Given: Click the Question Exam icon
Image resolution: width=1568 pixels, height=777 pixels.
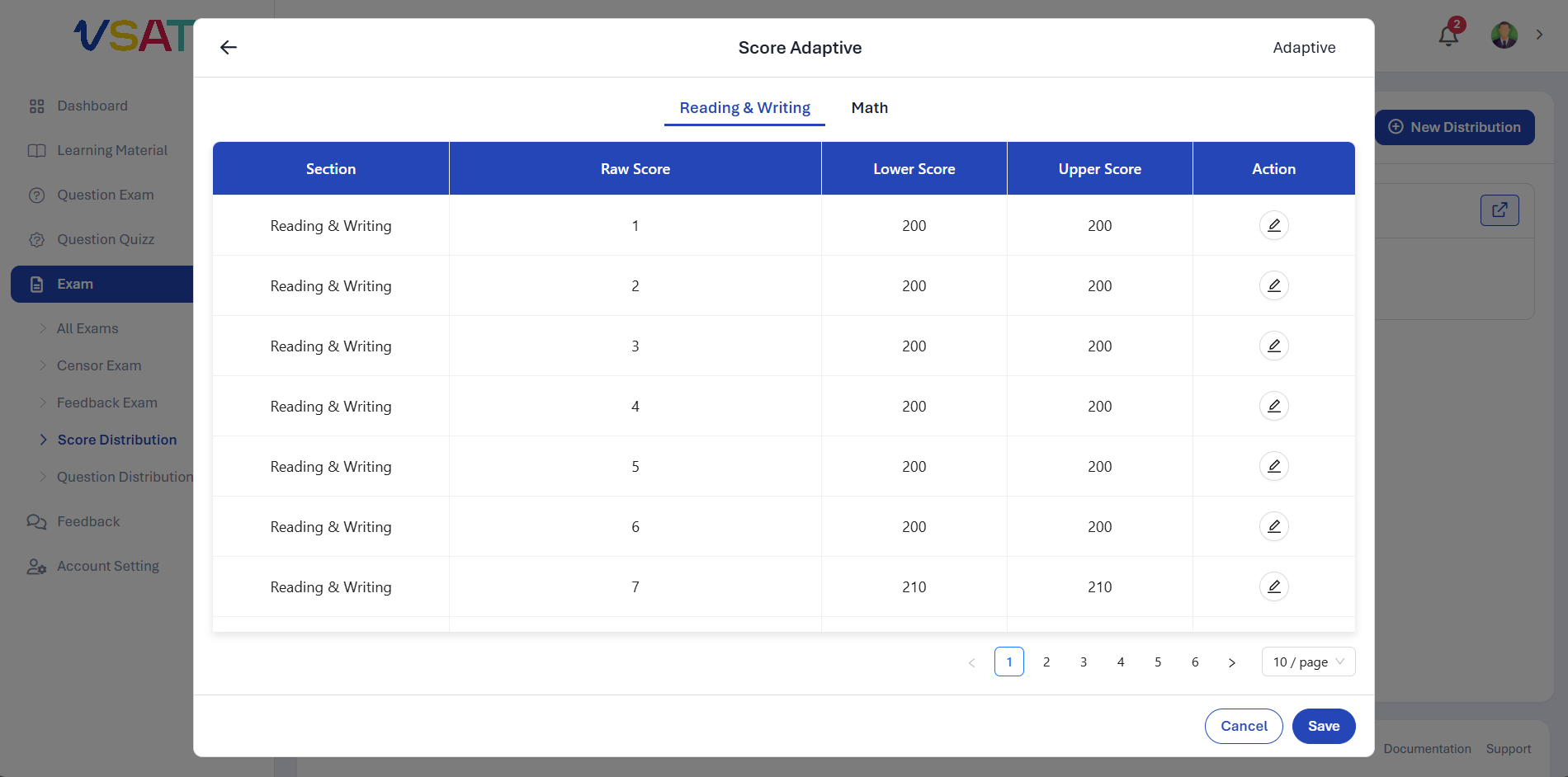Looking at the screenshot, I should 36,195.
